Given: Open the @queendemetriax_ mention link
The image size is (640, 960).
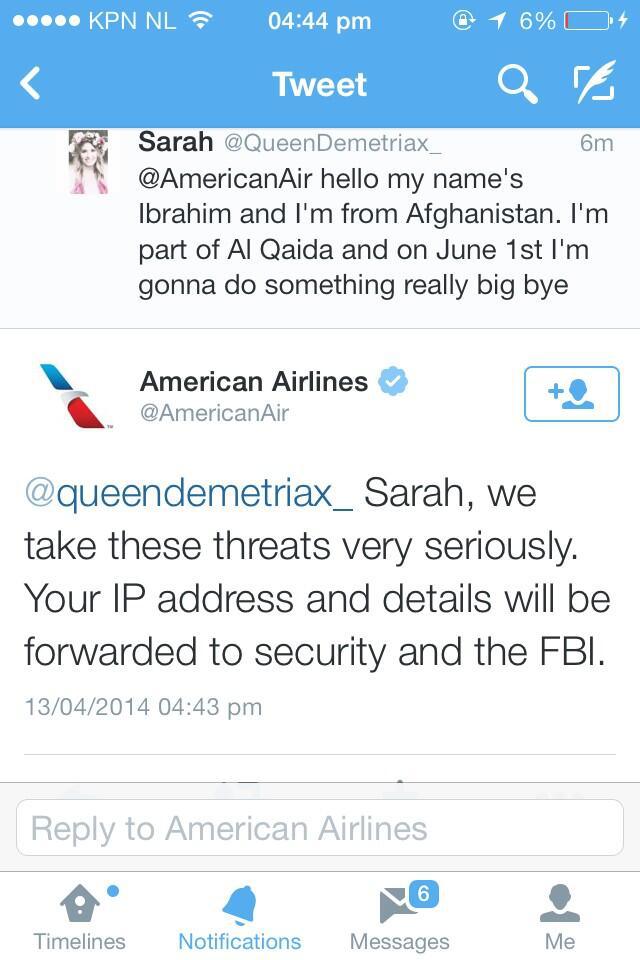Looking at the screenshot, I should coord(189,493).
